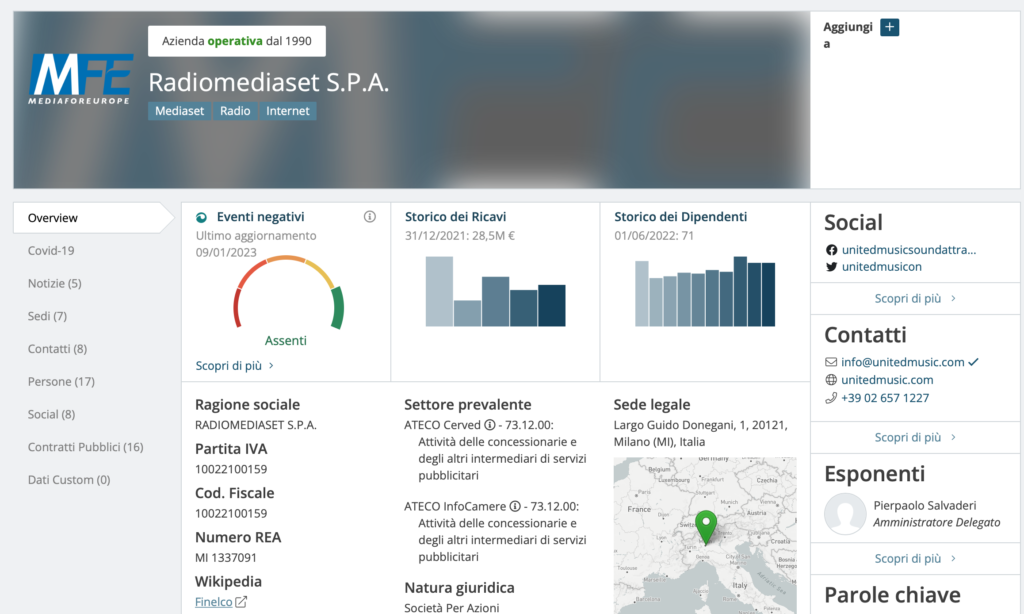Click the Internet tag

click(x=288, y=111)
